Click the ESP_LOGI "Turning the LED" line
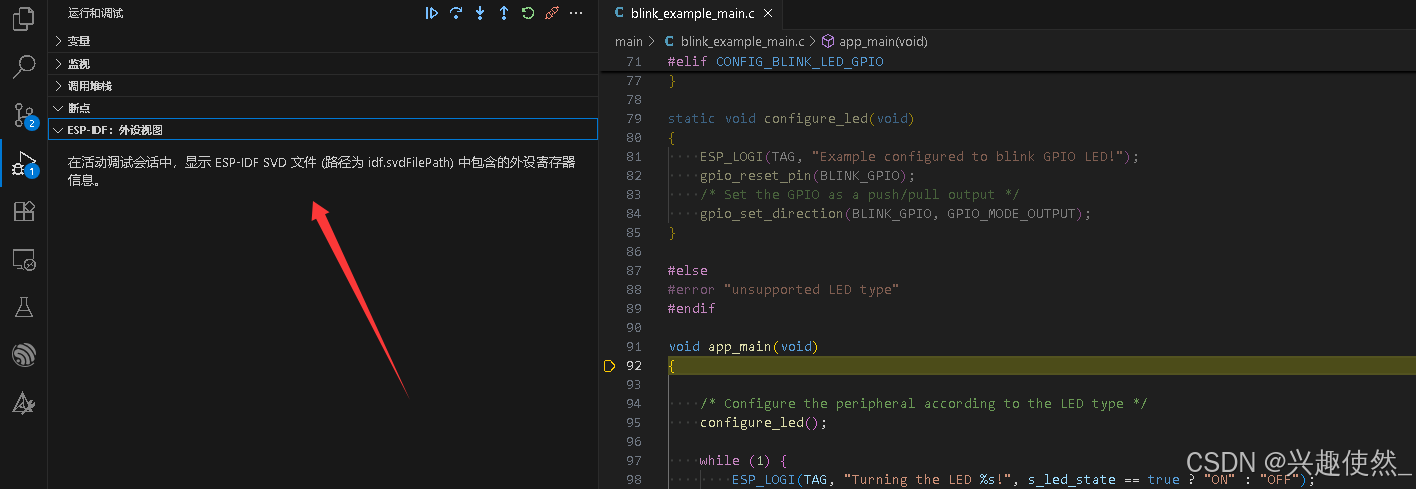Image resolution: width=1416 pixels, height=489 pixels. pos(1023,479)
